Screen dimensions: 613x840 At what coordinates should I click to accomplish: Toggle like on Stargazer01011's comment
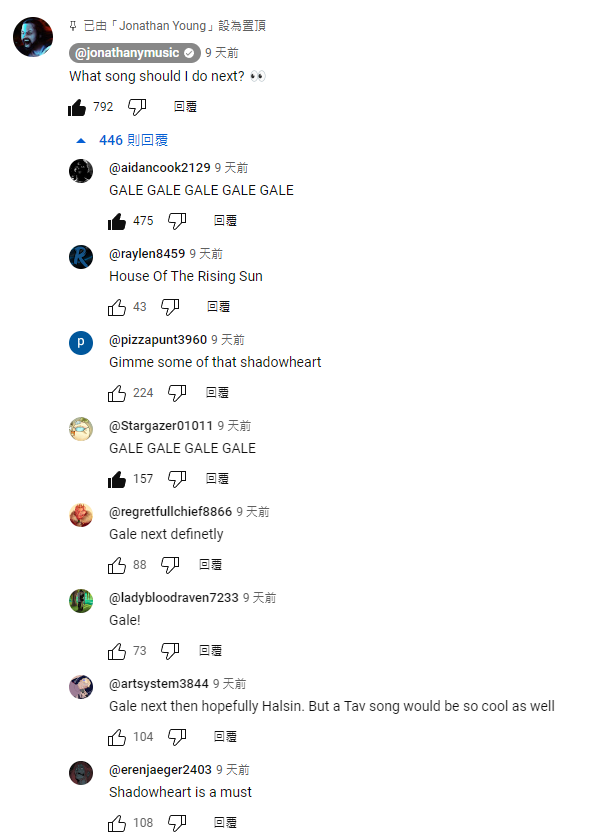click(x=117, y=479)
